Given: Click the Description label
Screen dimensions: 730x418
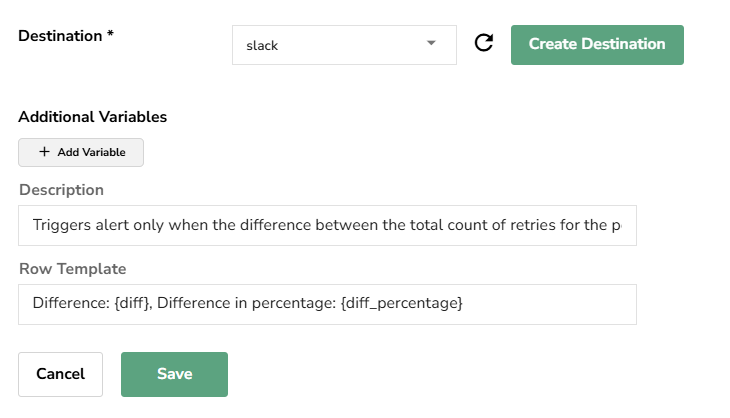Looking at the screenshot, I should pyautogui.click(x=61, y=190).
